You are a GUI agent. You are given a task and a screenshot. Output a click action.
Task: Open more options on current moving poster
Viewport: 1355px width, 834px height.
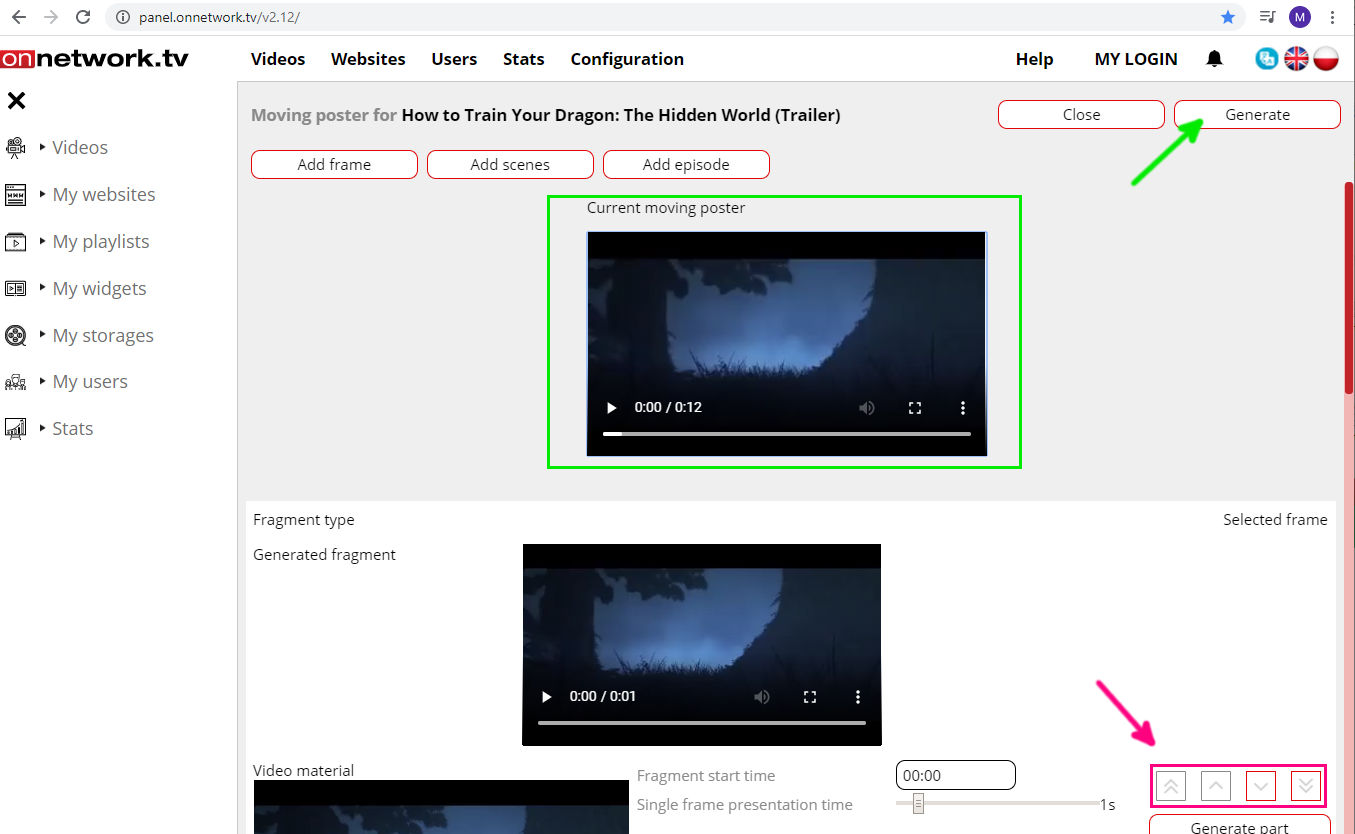click(x=963, y=408)
